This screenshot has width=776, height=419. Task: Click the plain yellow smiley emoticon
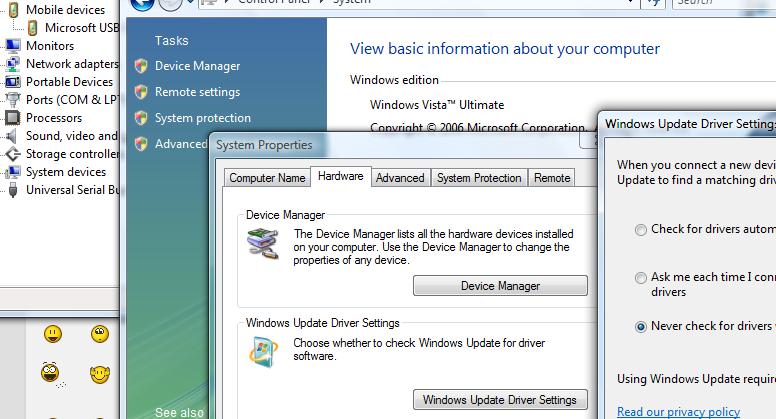click(52, 334)
